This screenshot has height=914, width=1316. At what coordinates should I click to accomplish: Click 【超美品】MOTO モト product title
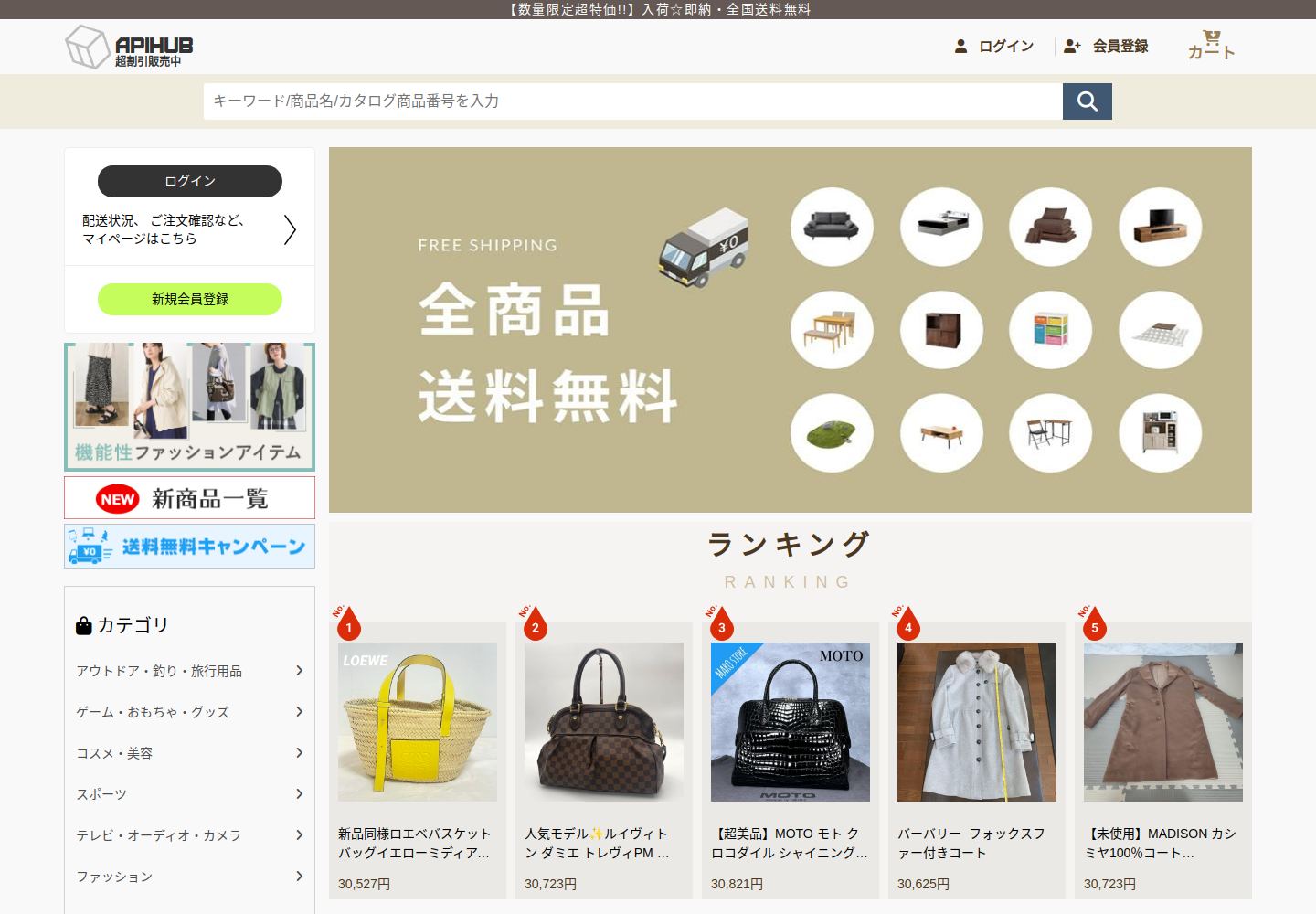(790, 843)
